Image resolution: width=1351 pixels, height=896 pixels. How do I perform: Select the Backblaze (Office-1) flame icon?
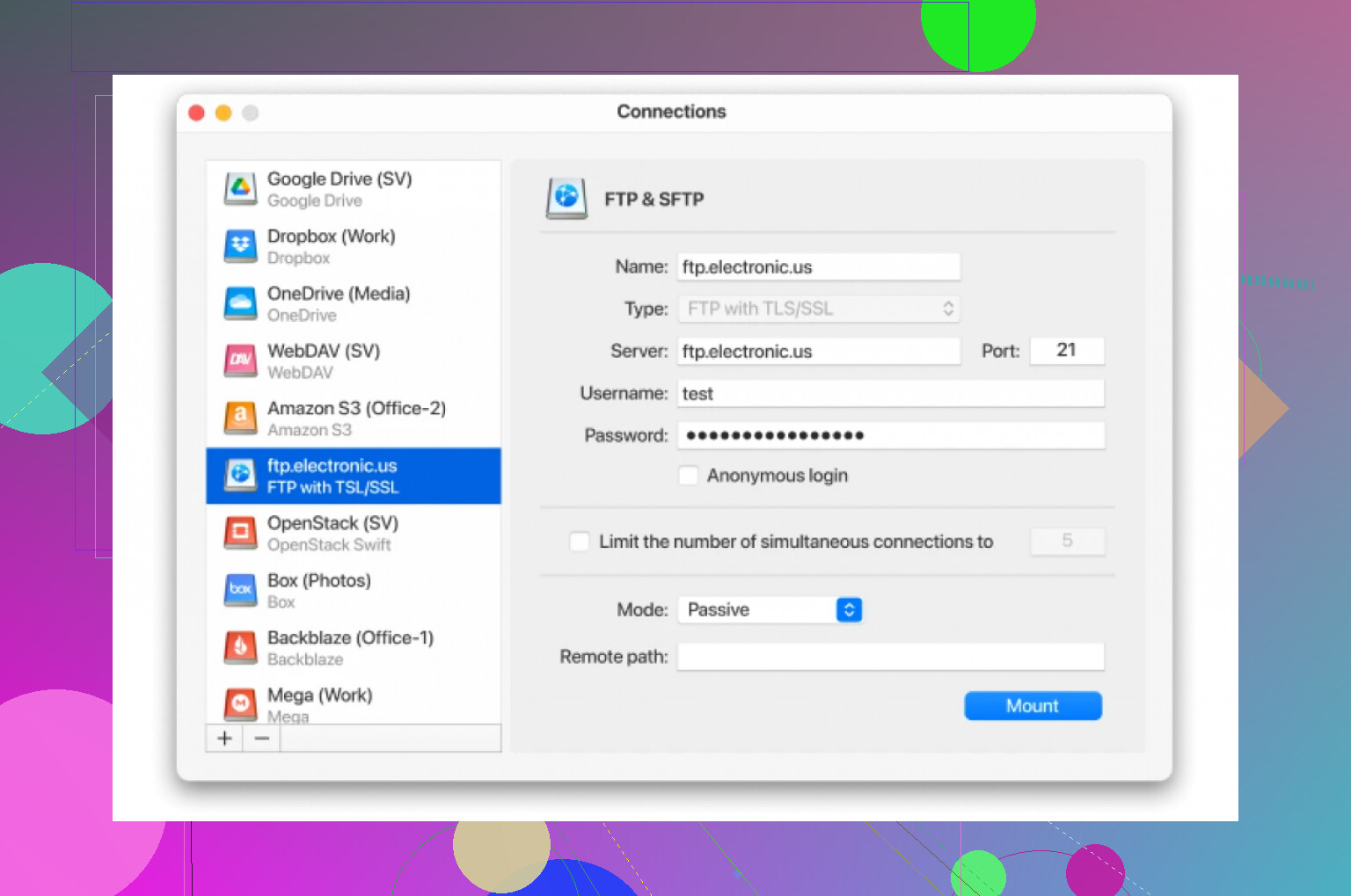pos(240,647)
